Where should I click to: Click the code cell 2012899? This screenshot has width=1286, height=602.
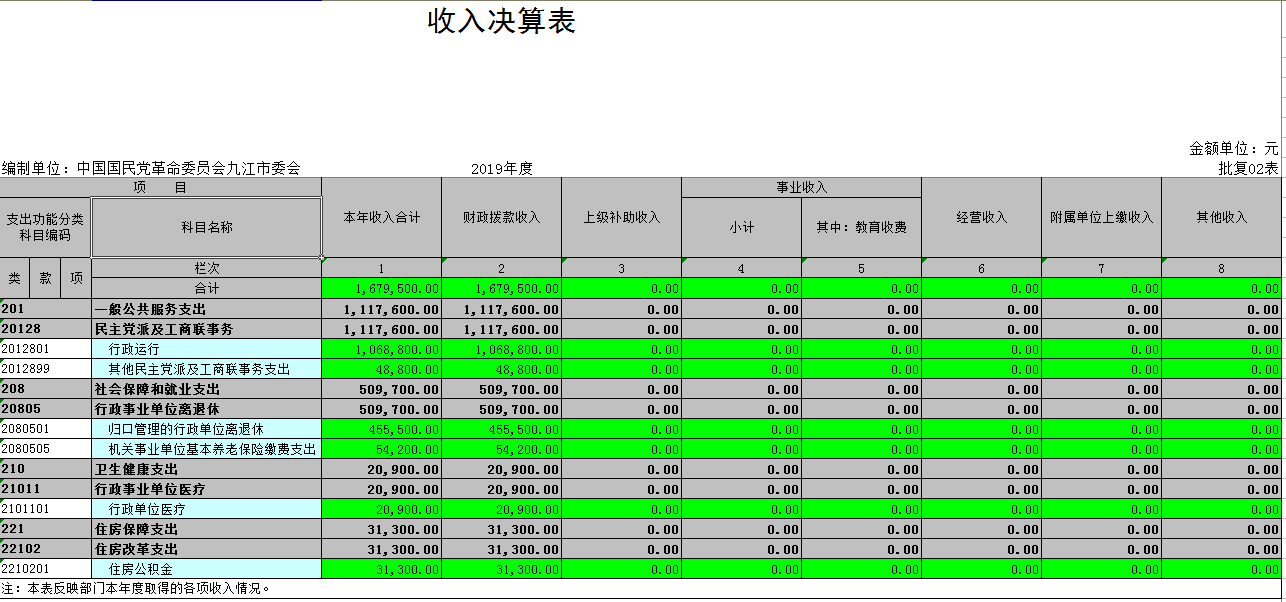tap(45, 369)
